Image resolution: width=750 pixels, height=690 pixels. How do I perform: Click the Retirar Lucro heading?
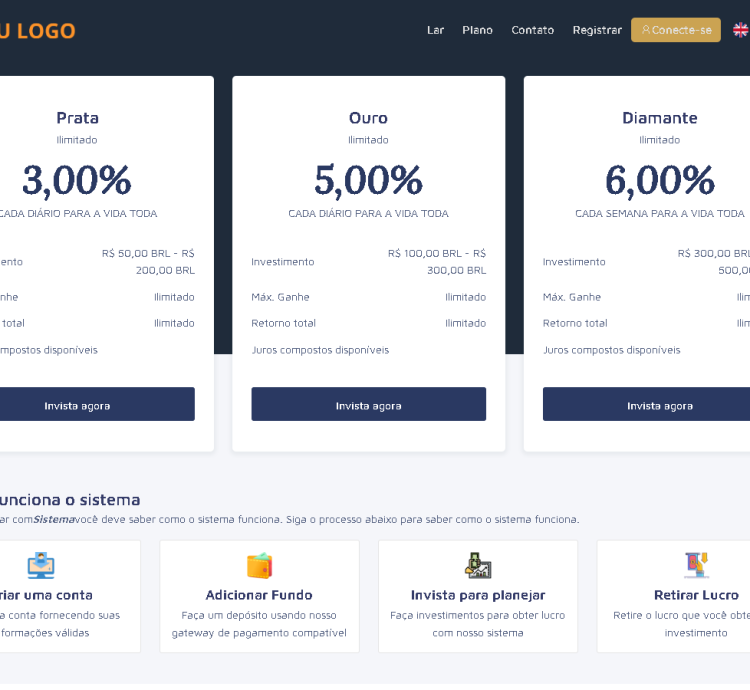pyautogui.click(x=696, y=595)
